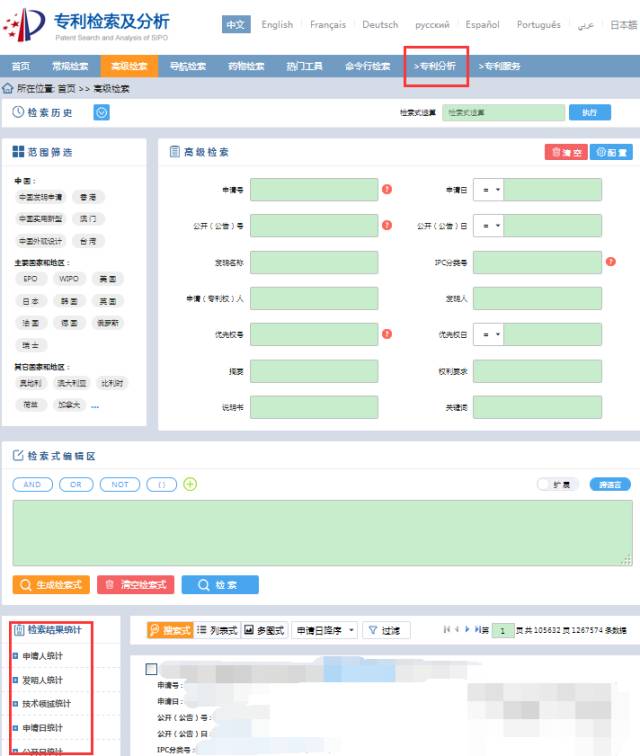
Task: Click the red 清空 button
Action: pos(566,152)
